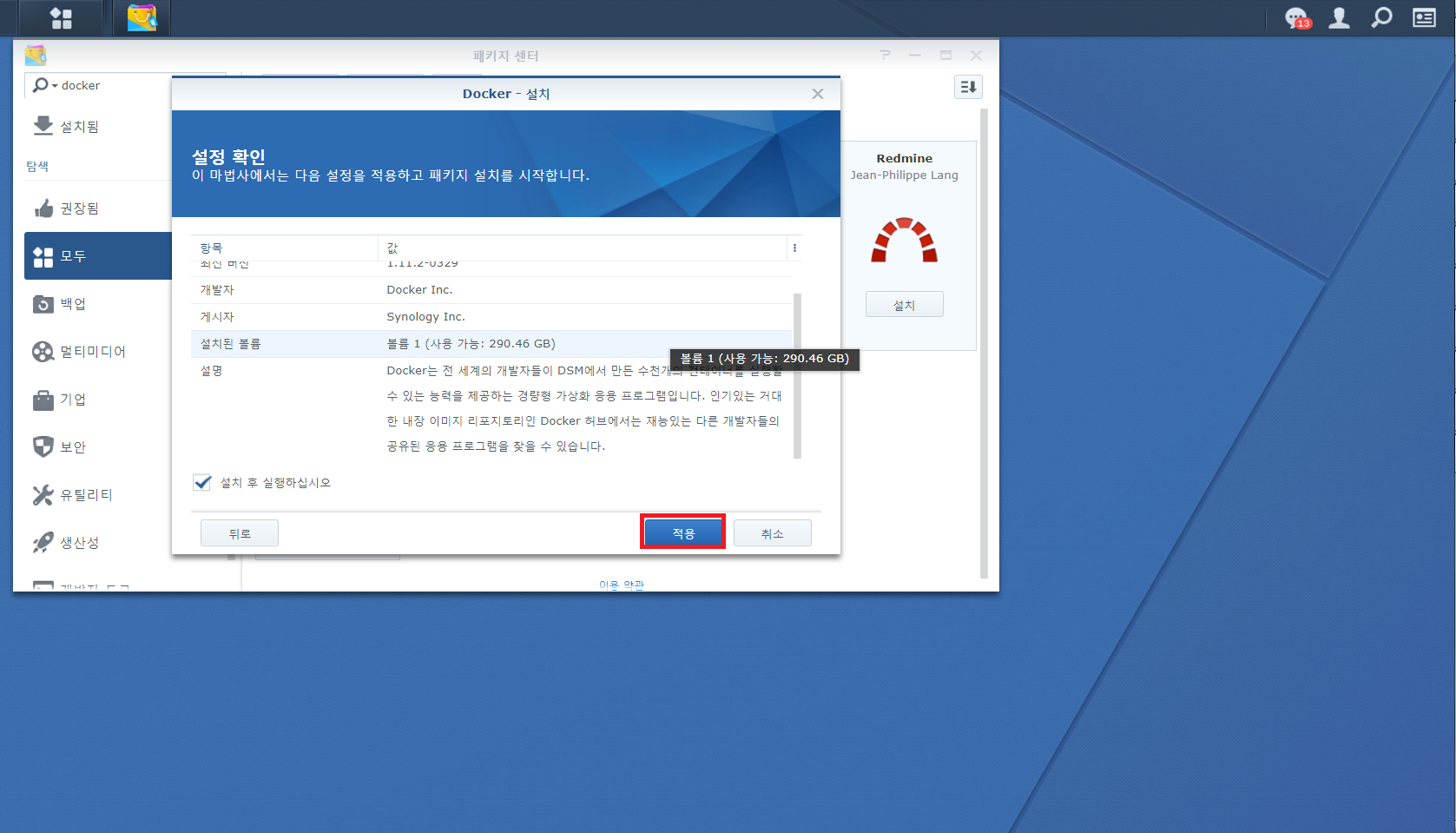Screen dimensions: 1456x833
Task: Open the notifications chat bubble icon
Action: pos(1297,18)
